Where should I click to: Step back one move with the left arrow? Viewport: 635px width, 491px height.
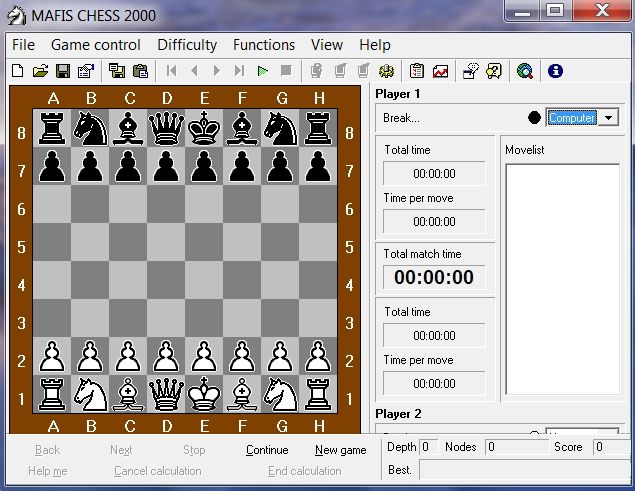pos(194,71)
